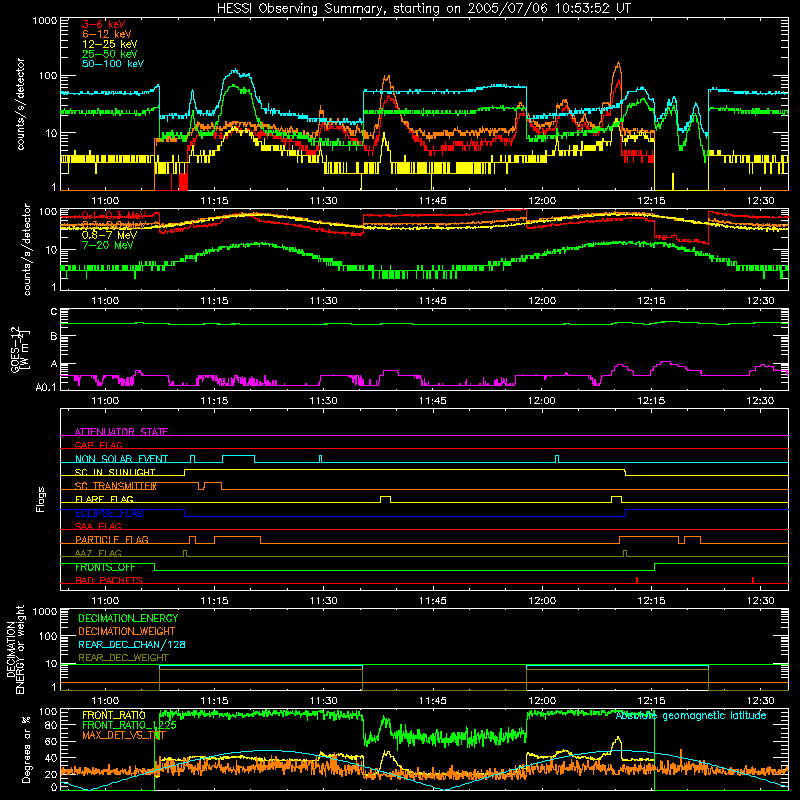Screen dimensions: 800x800
Task: Click the 6-12 keV legend label
Action: point(107,34)
